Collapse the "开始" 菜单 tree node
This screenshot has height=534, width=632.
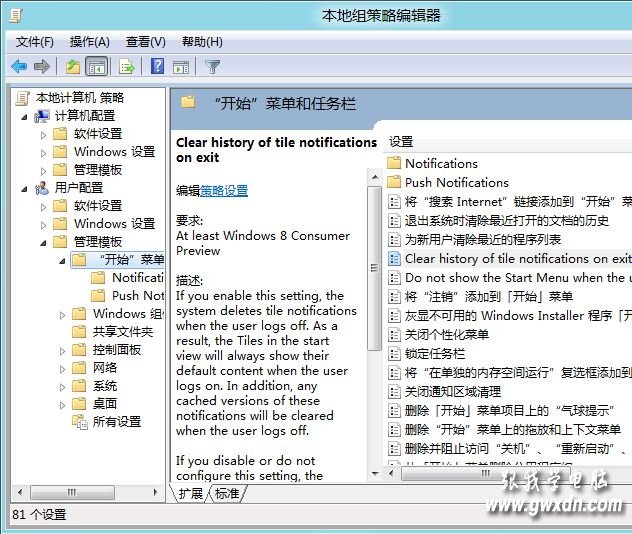62,261
